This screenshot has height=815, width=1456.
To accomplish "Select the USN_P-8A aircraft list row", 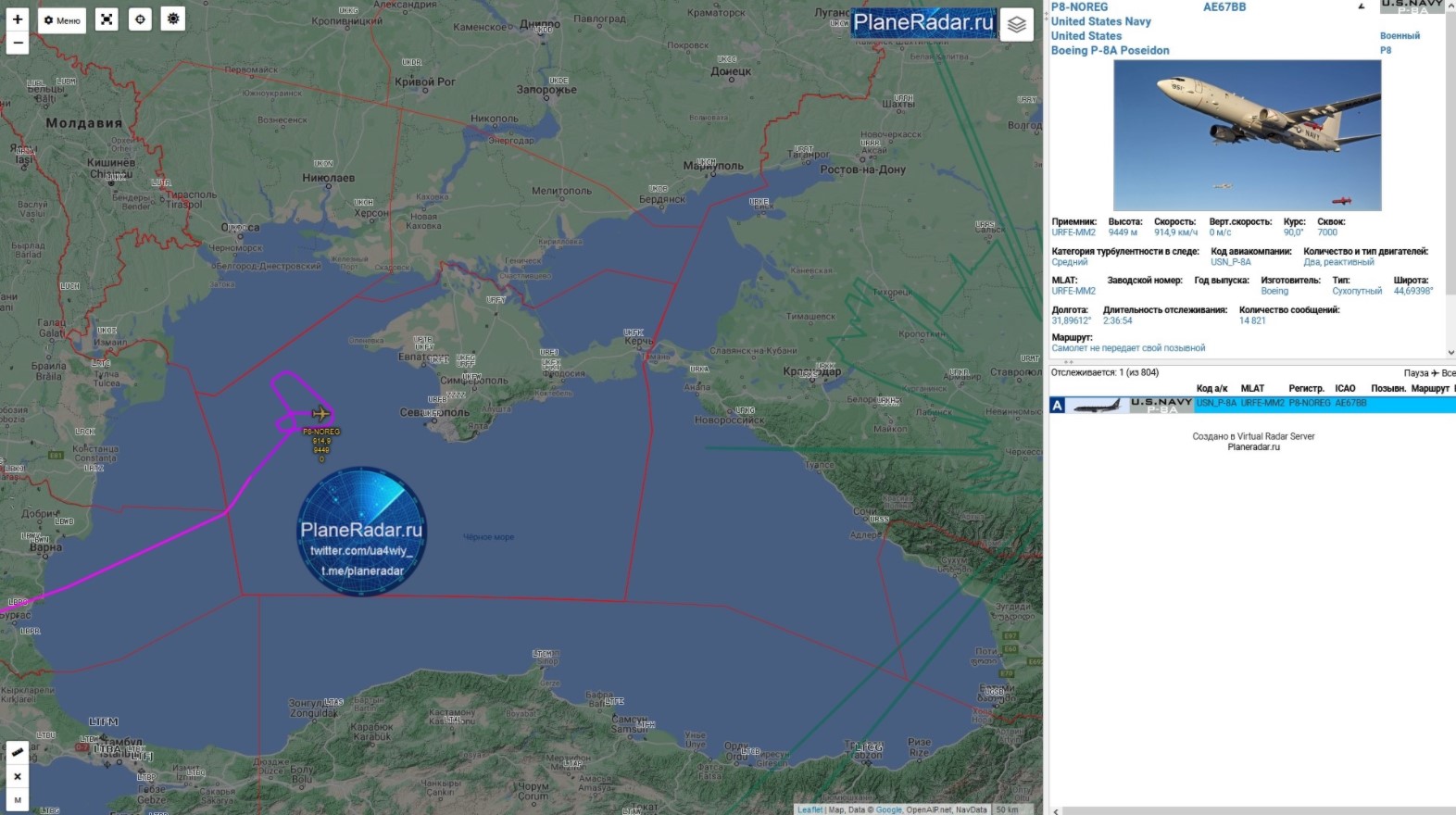I will [x=1252, y=405].
